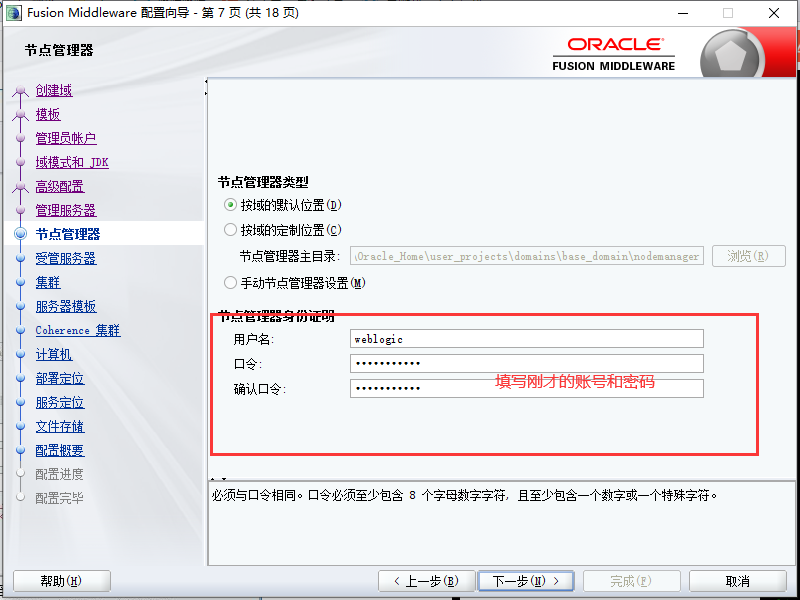Focus the 确认口令 password field

(x=527, y=389)
